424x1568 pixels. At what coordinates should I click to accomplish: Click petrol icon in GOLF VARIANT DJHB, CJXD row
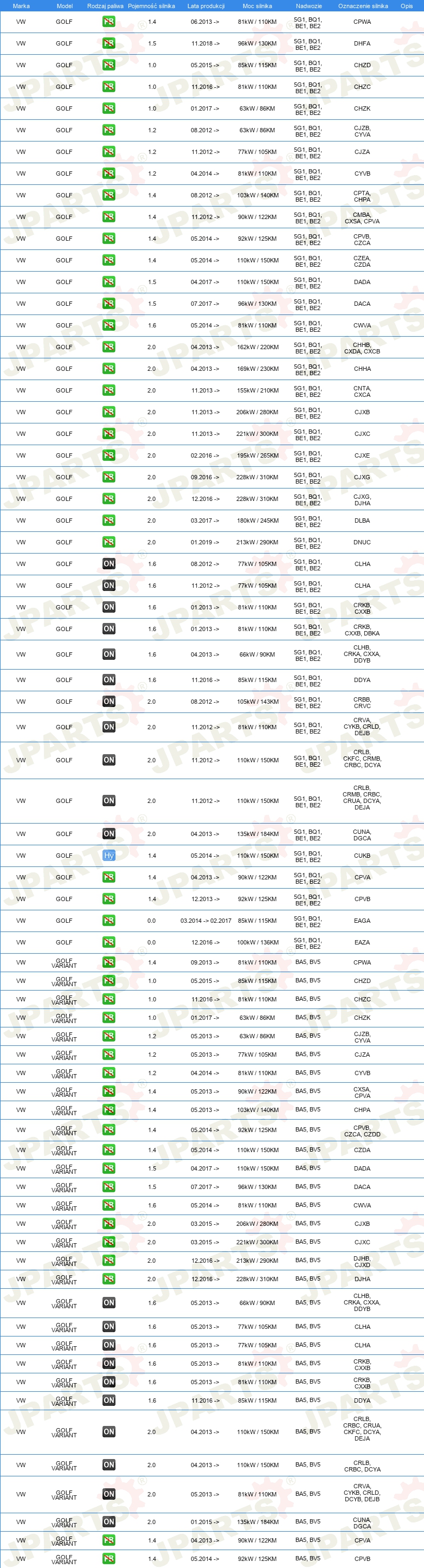[x=109, y=1261]
